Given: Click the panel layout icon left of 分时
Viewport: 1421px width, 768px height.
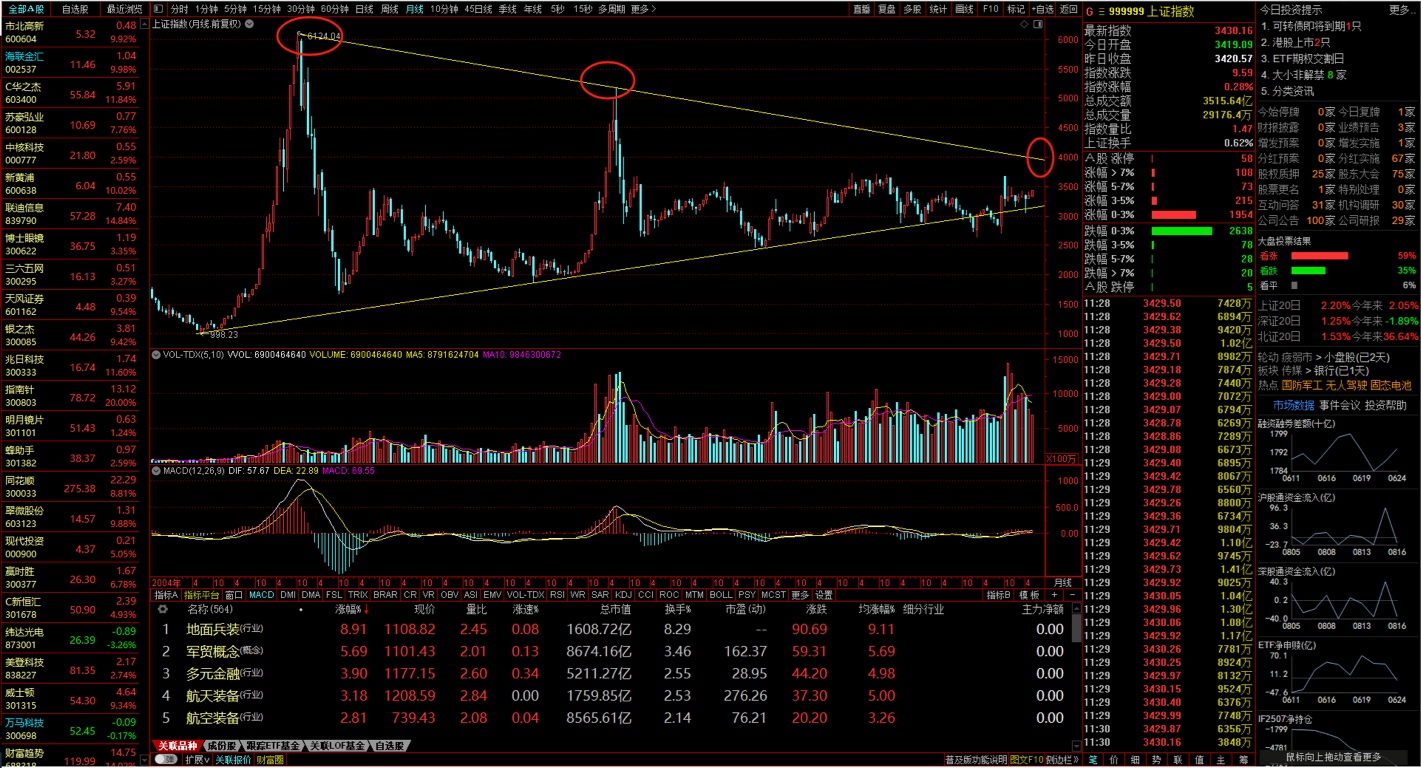Looking at the screenshot, I should pyautogui.click(x=159, y=8).
